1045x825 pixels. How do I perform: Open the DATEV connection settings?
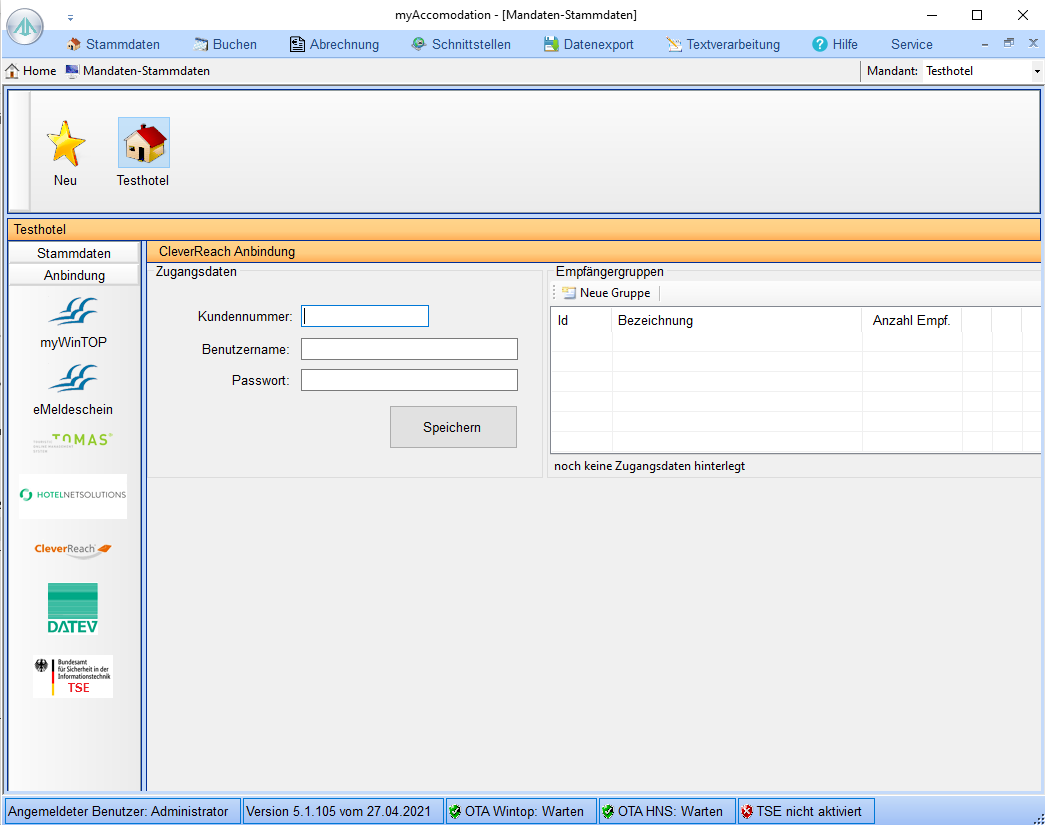point(73,608)
